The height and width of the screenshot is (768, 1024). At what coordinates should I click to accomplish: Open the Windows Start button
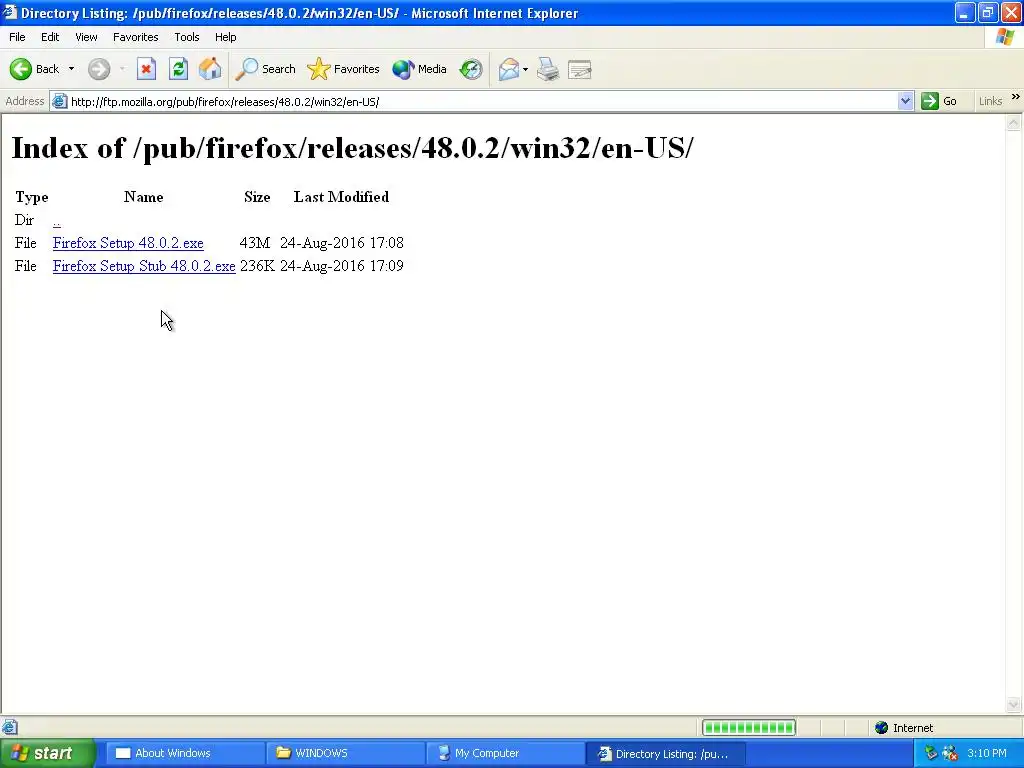point(48,754)
